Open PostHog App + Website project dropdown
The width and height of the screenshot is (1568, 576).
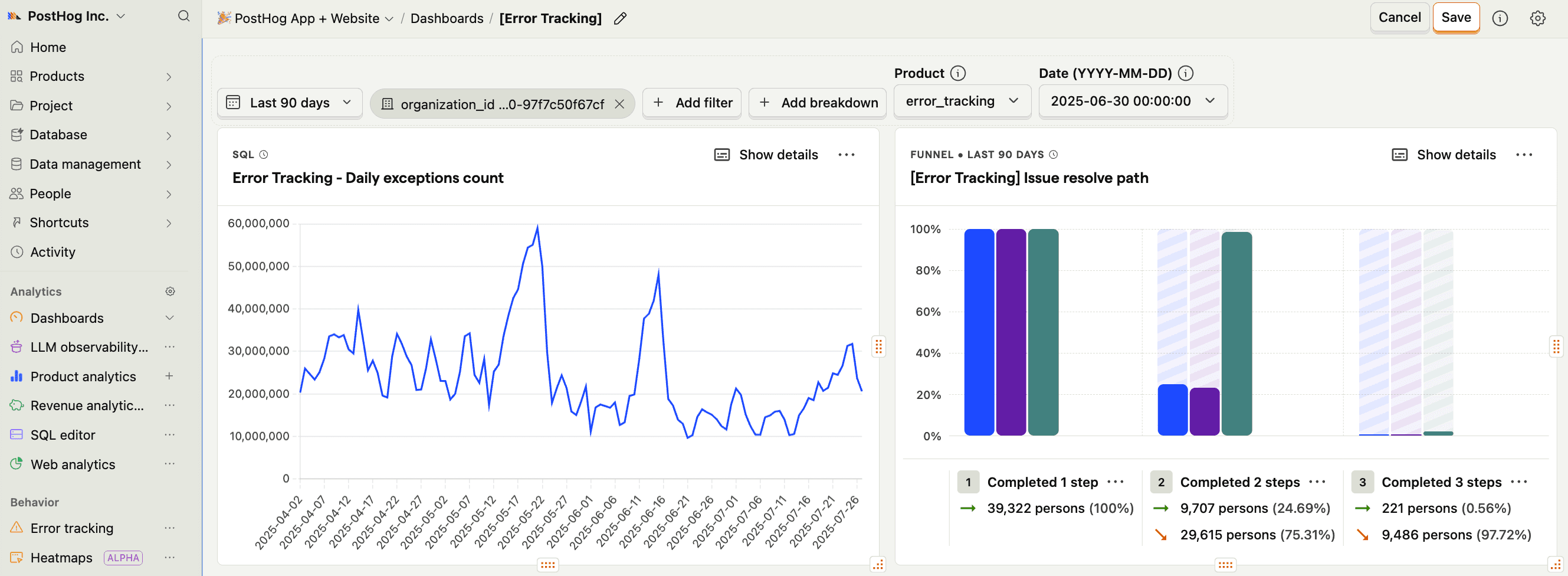pos(306,18)
